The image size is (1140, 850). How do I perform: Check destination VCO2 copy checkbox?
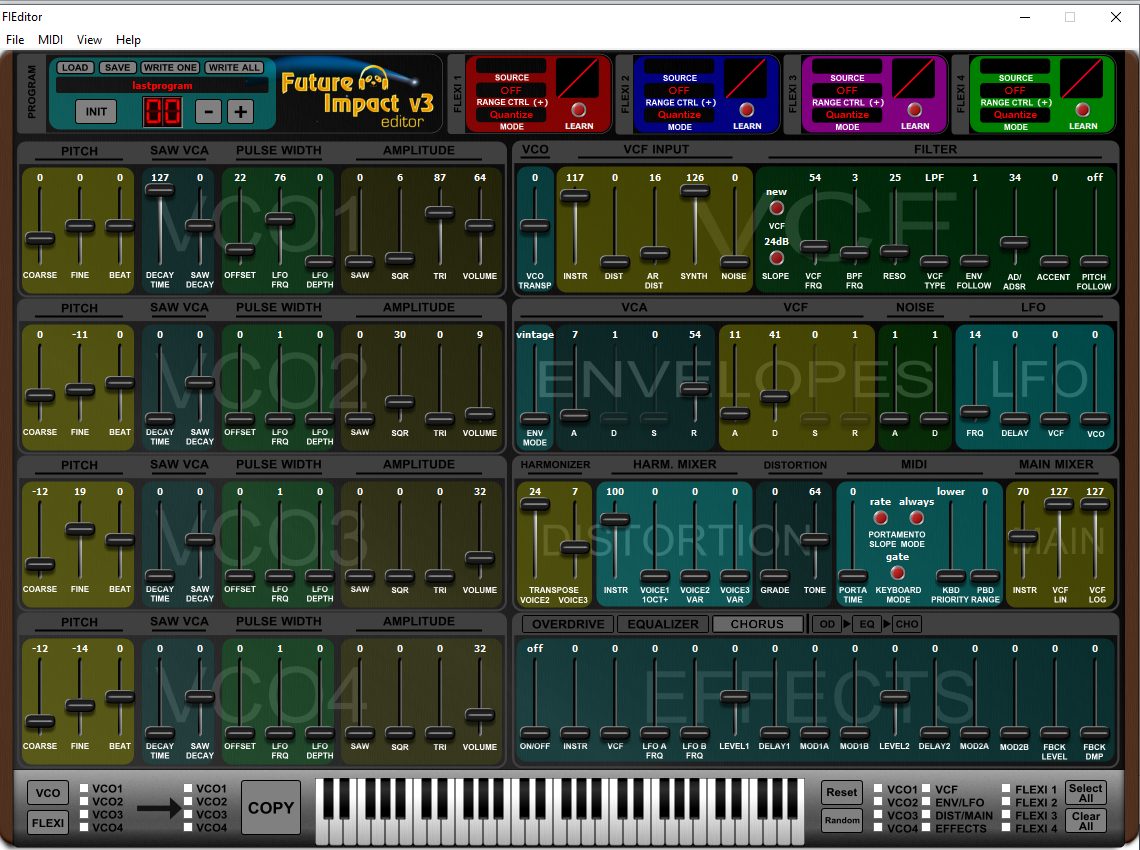(188, 801)
